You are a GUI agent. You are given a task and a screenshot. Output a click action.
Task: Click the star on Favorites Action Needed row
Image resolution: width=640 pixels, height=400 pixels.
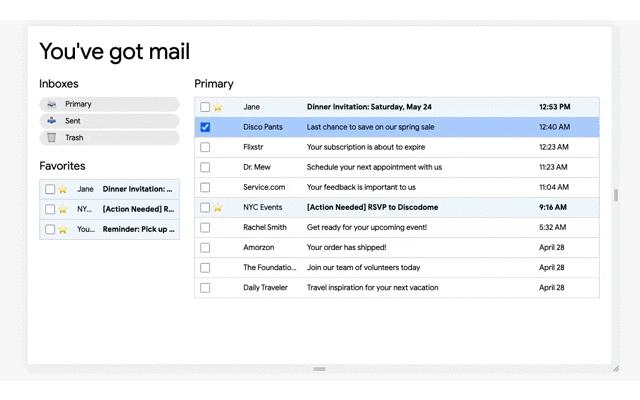pos(63,209)
